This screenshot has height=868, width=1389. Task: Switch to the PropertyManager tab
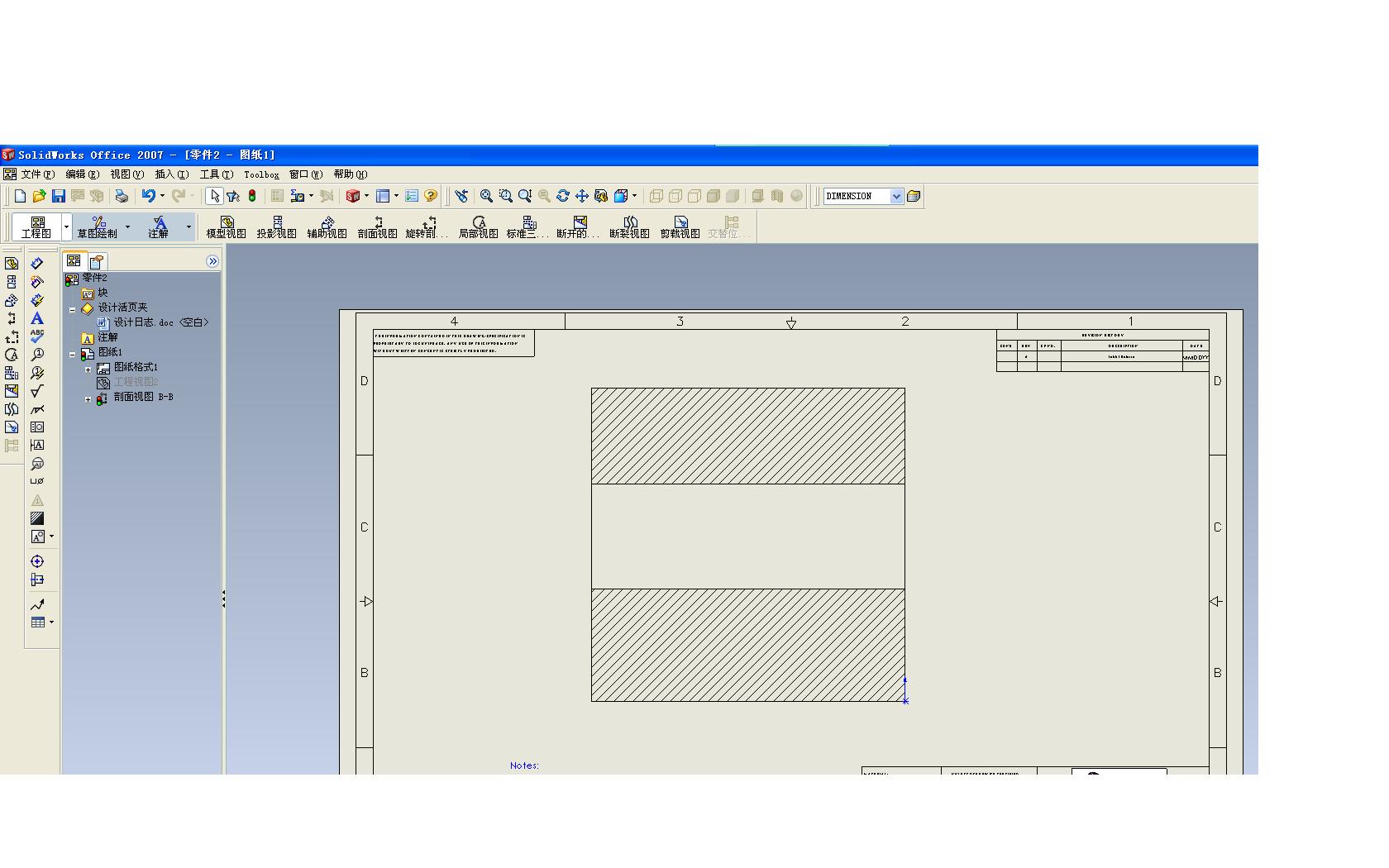[x=97, y=261]
